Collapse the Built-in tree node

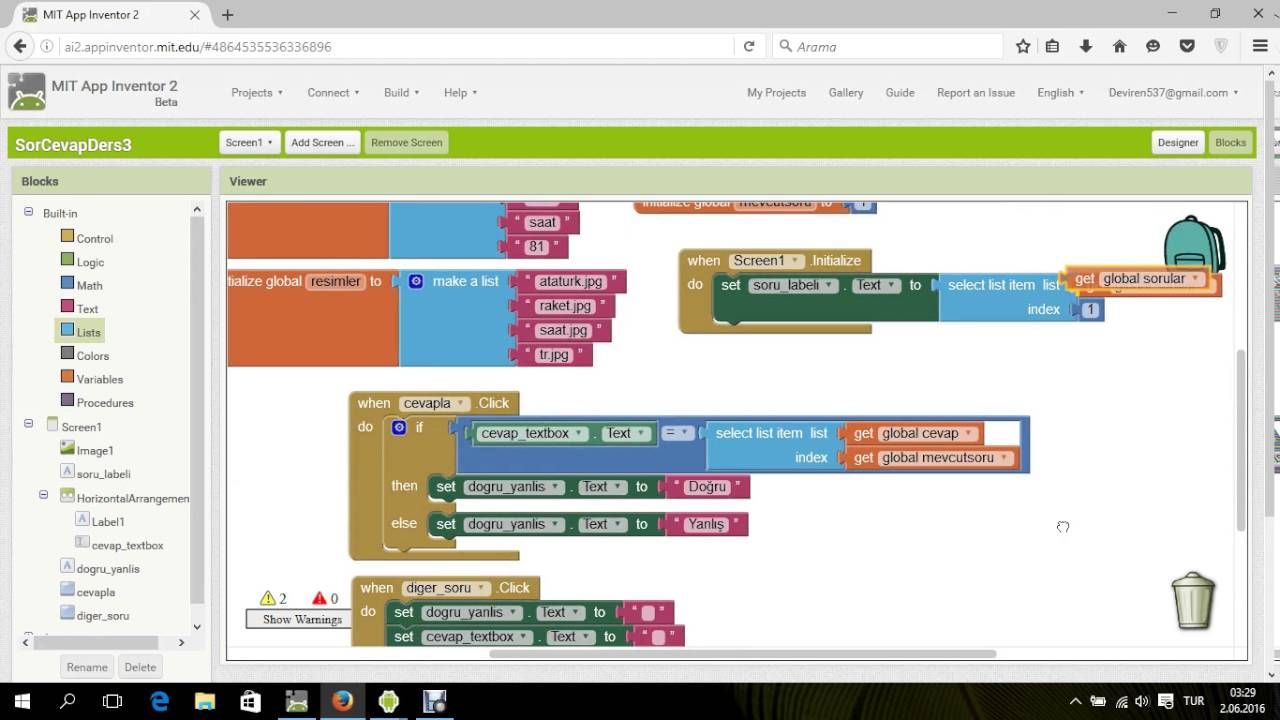(30, 212)
